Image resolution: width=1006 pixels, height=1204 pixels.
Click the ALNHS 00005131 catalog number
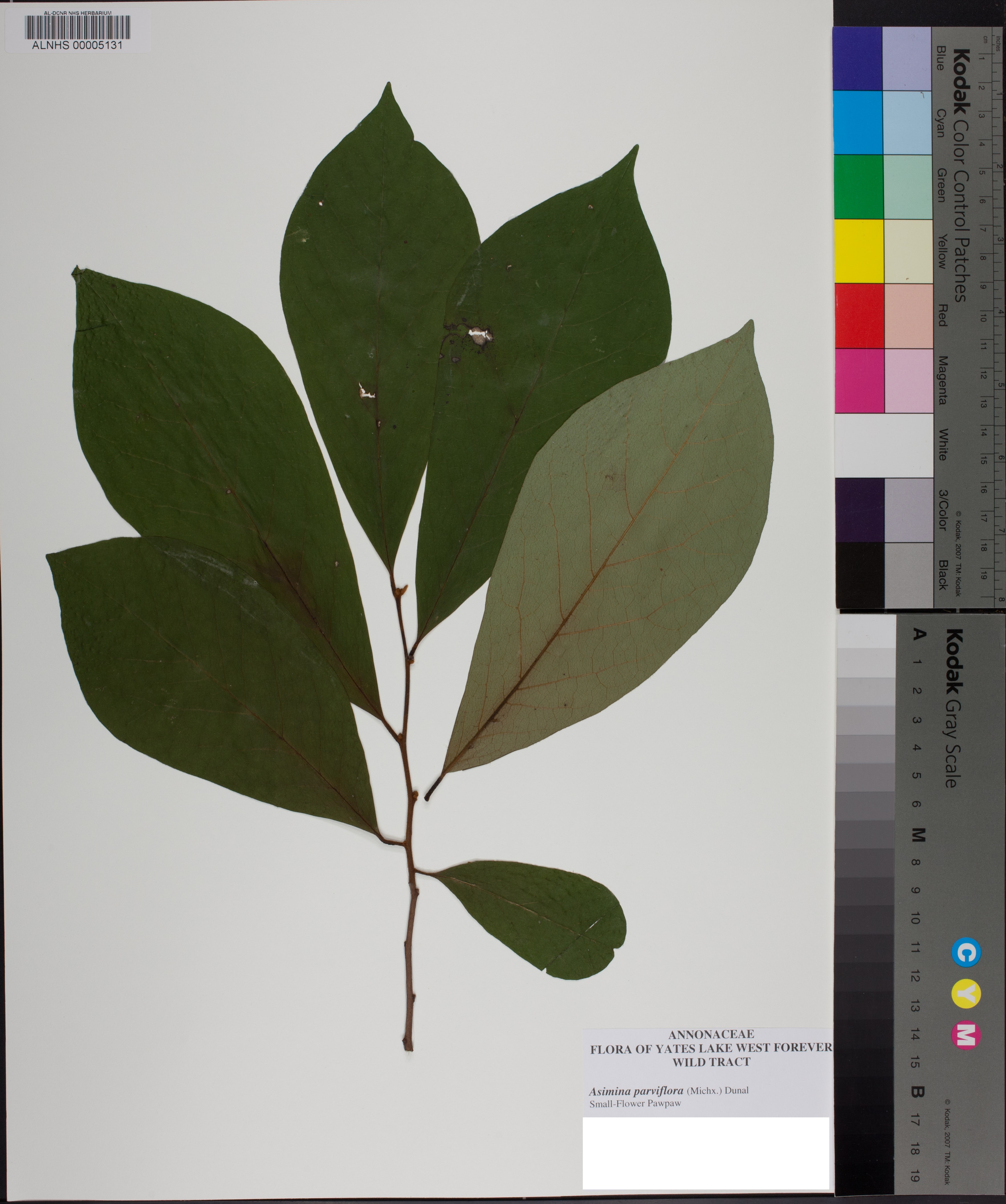[x=78, y=45]
